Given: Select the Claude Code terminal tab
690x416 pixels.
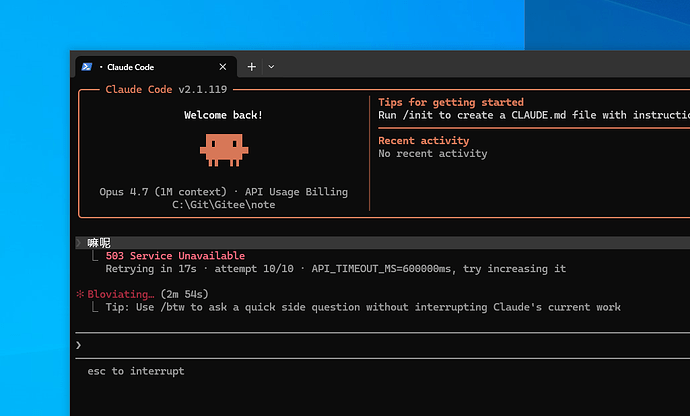Looking at the screenshot, I should (x=156, y=67).
